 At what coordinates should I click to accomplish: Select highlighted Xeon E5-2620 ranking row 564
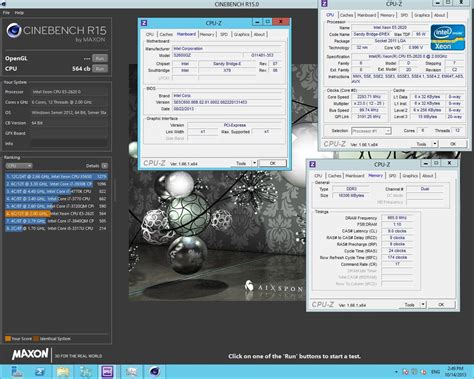pyautogui.click(x=56, y=214)
